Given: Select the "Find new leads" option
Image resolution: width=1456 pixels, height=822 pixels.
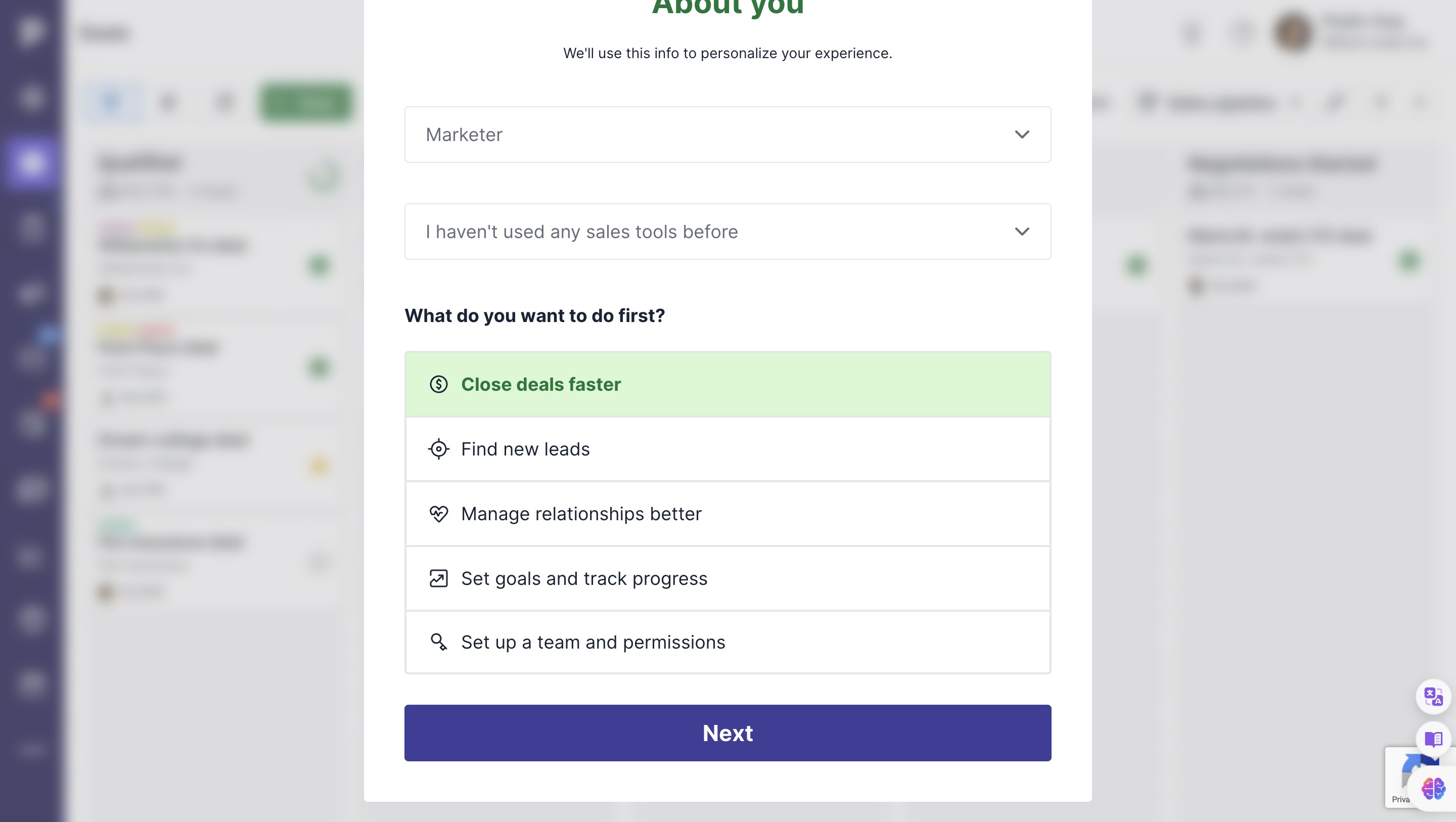Looking at the screenshot, I should click(x=727, y=449).
